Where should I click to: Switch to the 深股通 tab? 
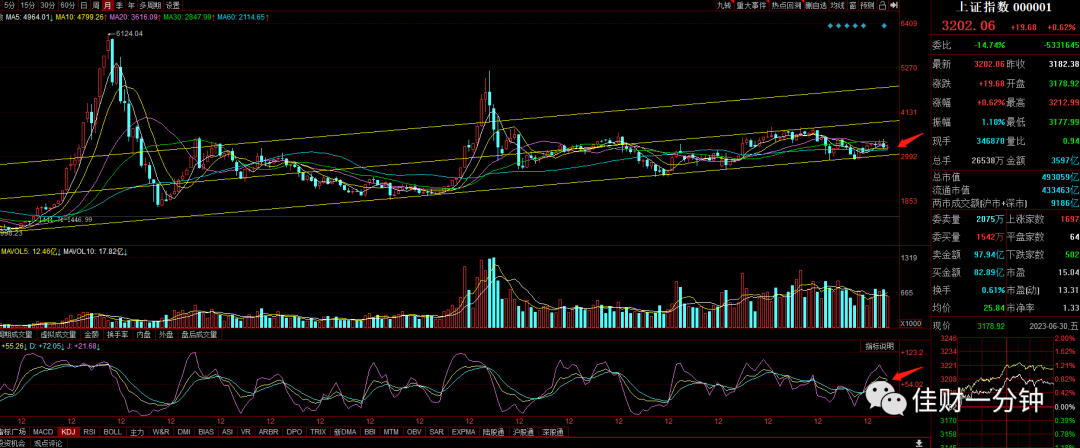(553, 432)
